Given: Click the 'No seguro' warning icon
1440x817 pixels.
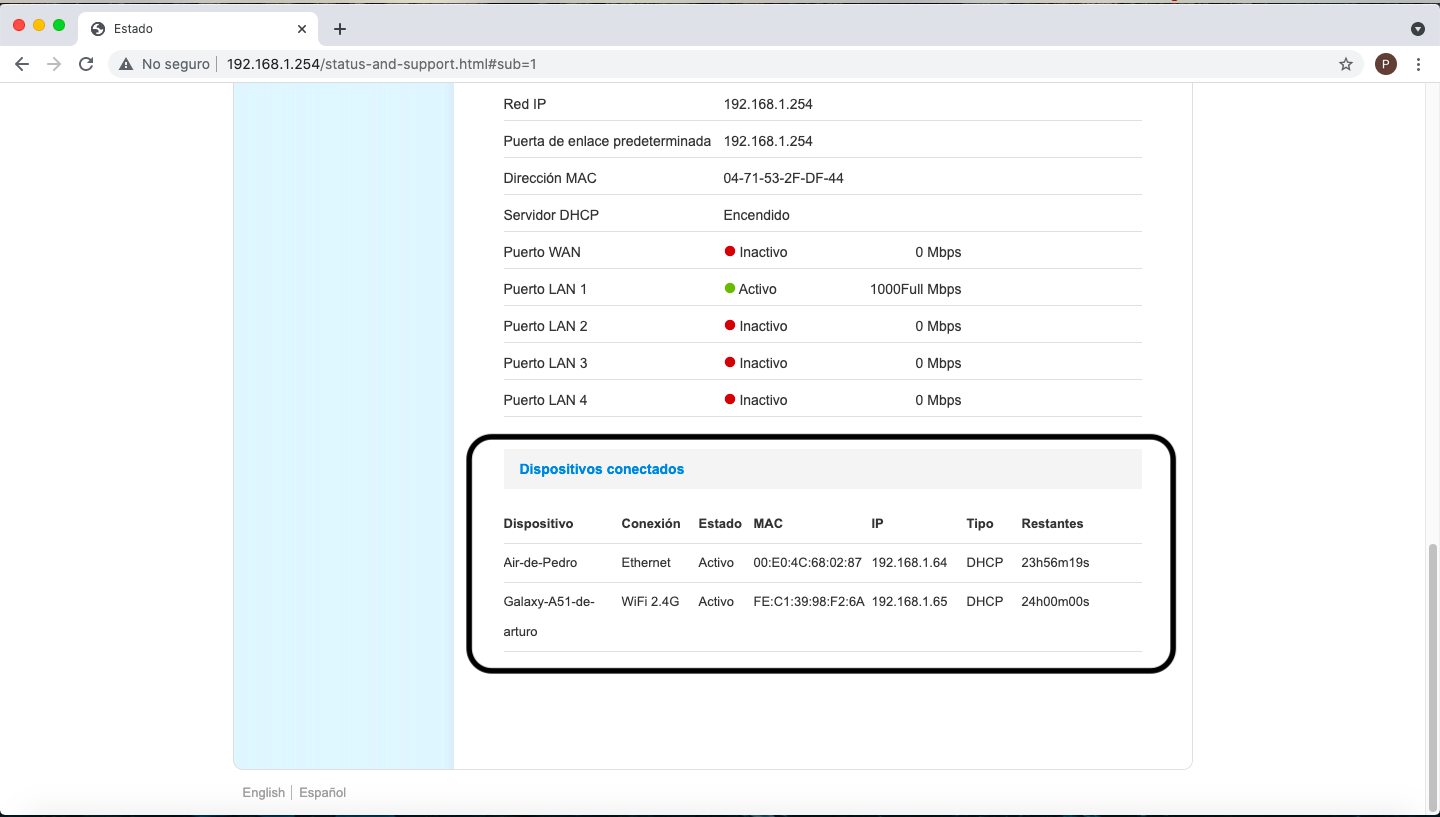Looking at the screenshot, I should point(126,64).
